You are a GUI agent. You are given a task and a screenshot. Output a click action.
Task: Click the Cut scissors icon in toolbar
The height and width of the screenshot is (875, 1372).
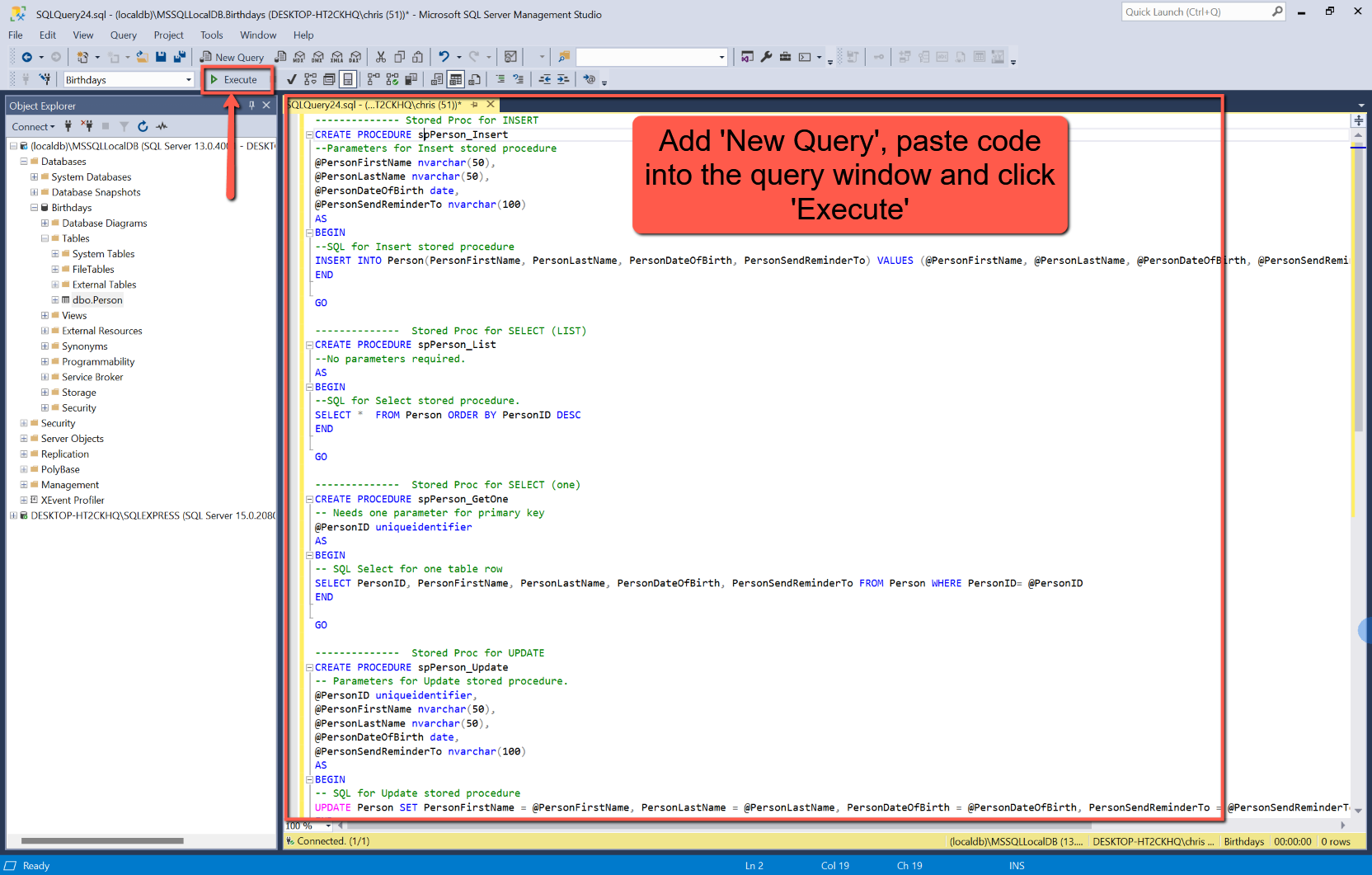(x=381, y=57)
